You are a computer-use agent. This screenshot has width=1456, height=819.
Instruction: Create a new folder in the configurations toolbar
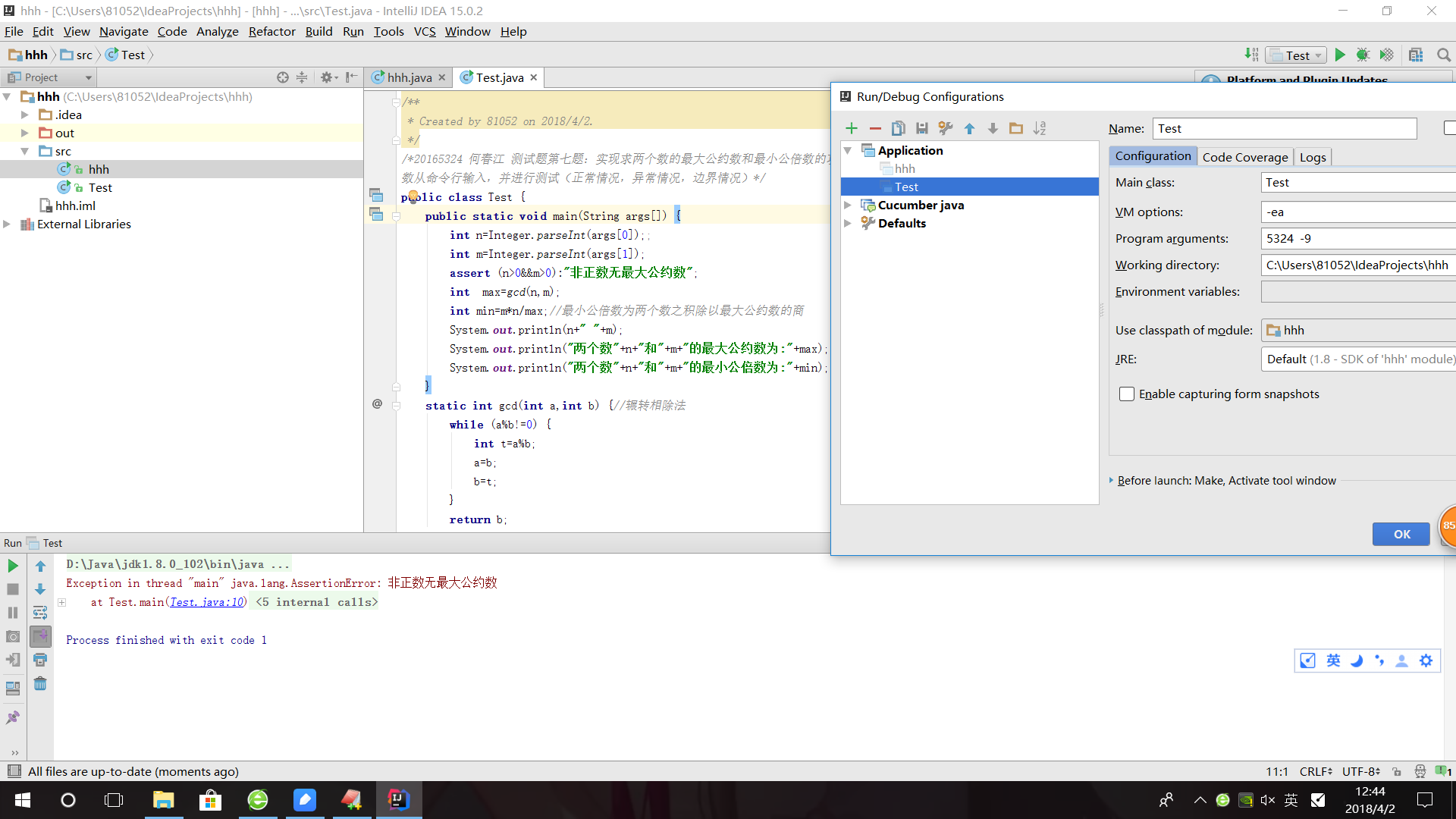(1016, 128)
